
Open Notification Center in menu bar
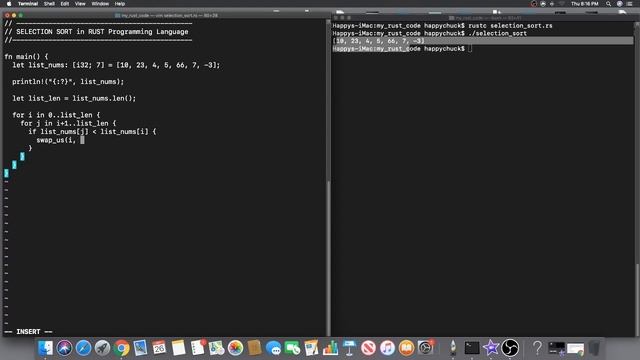click(630, 4)
